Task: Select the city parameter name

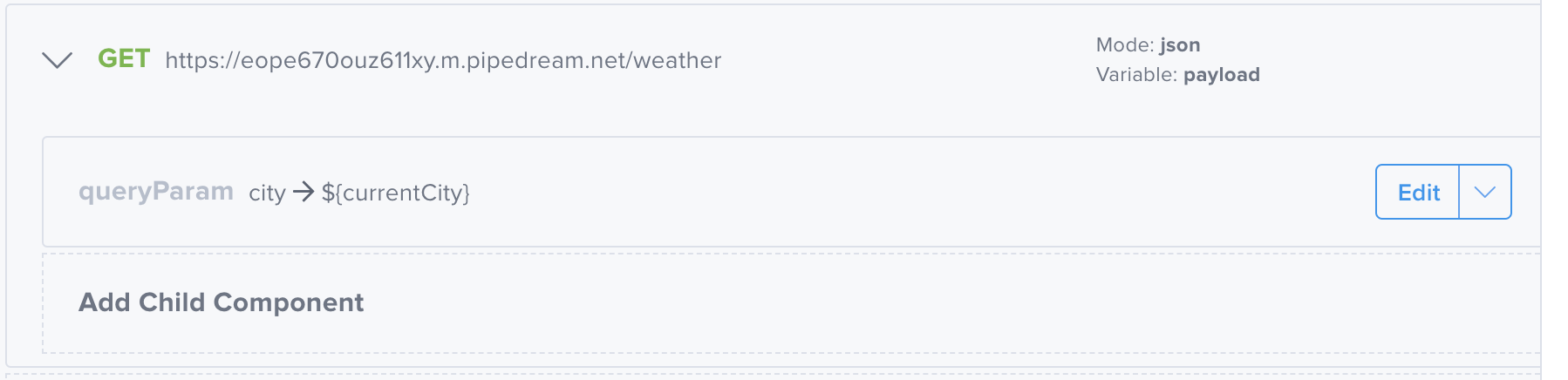Action: pyautogui.click(x=267, y=193)
